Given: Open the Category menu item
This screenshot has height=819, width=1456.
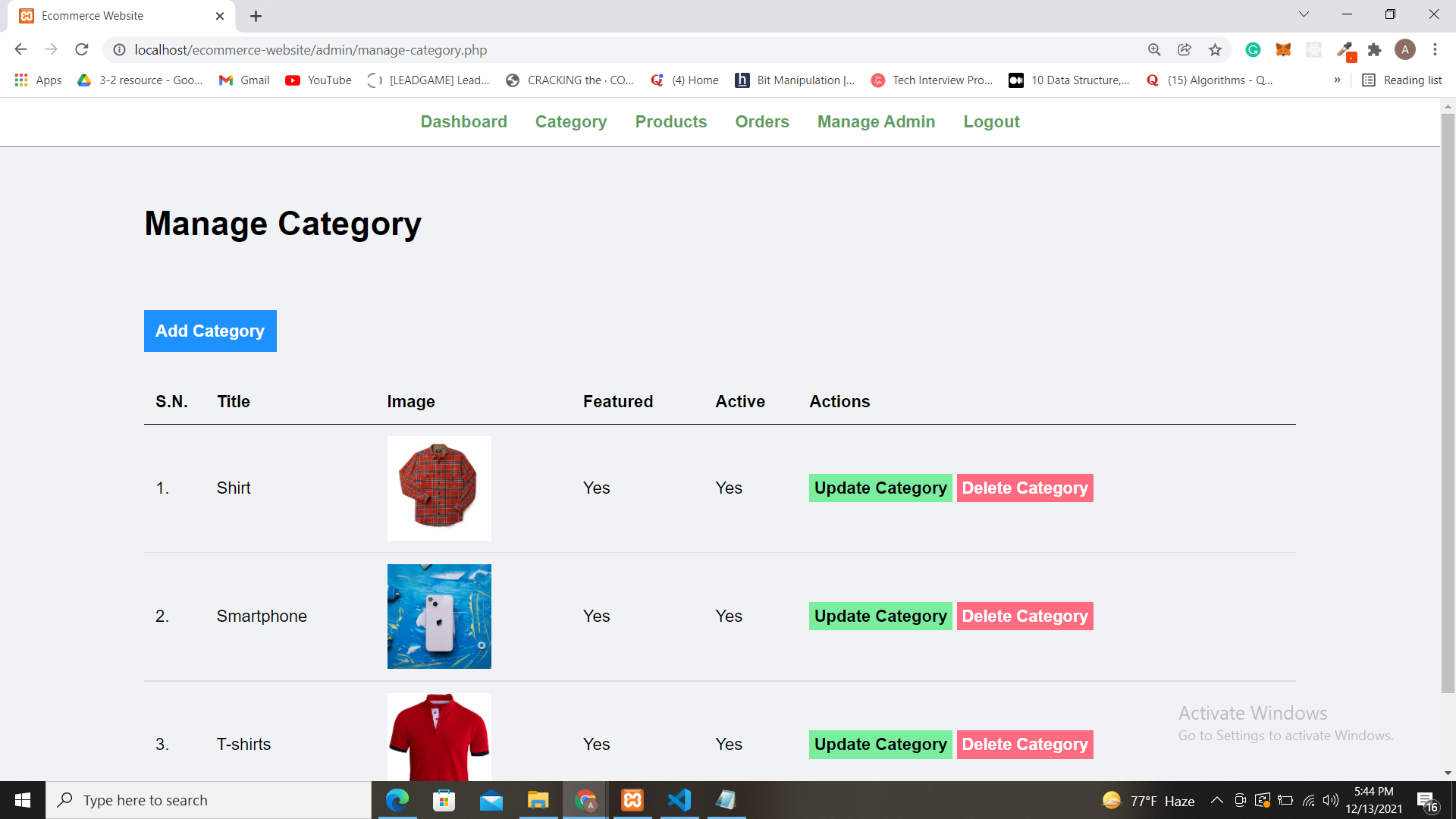Looking at the screenshot, I should coord(571,121).
